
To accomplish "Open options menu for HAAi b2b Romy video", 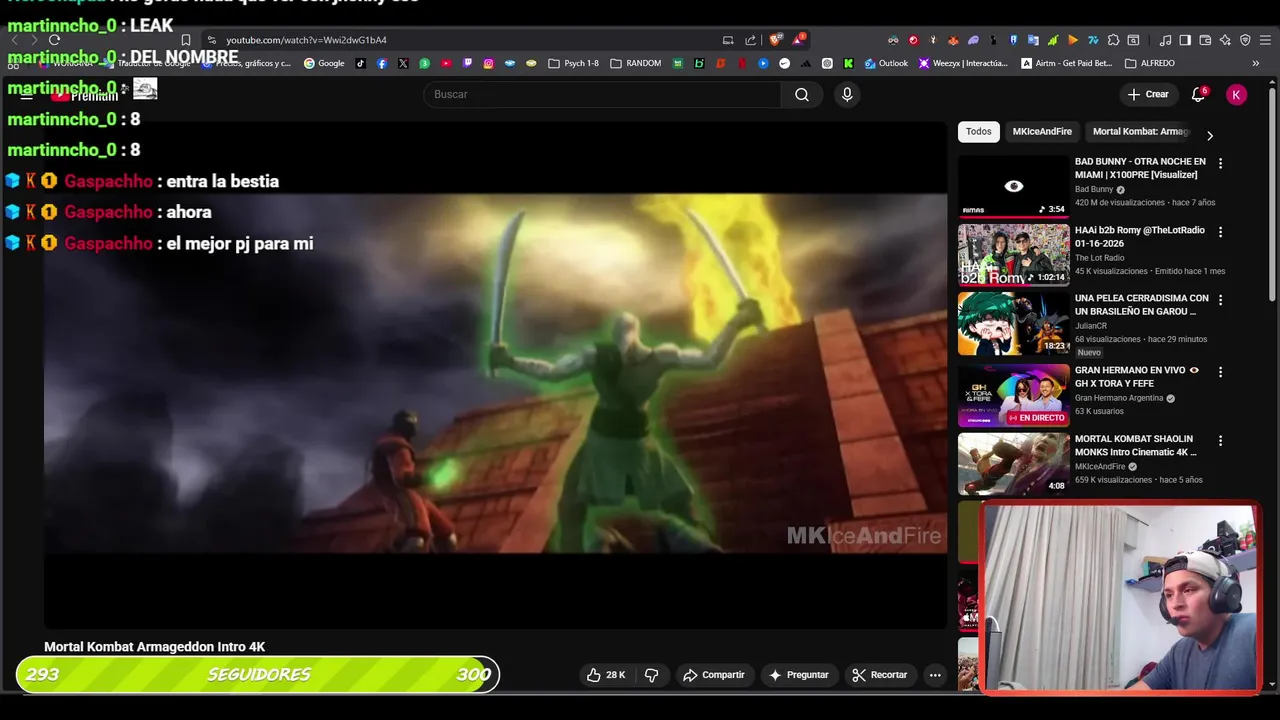I will [x=1220, y=232].
